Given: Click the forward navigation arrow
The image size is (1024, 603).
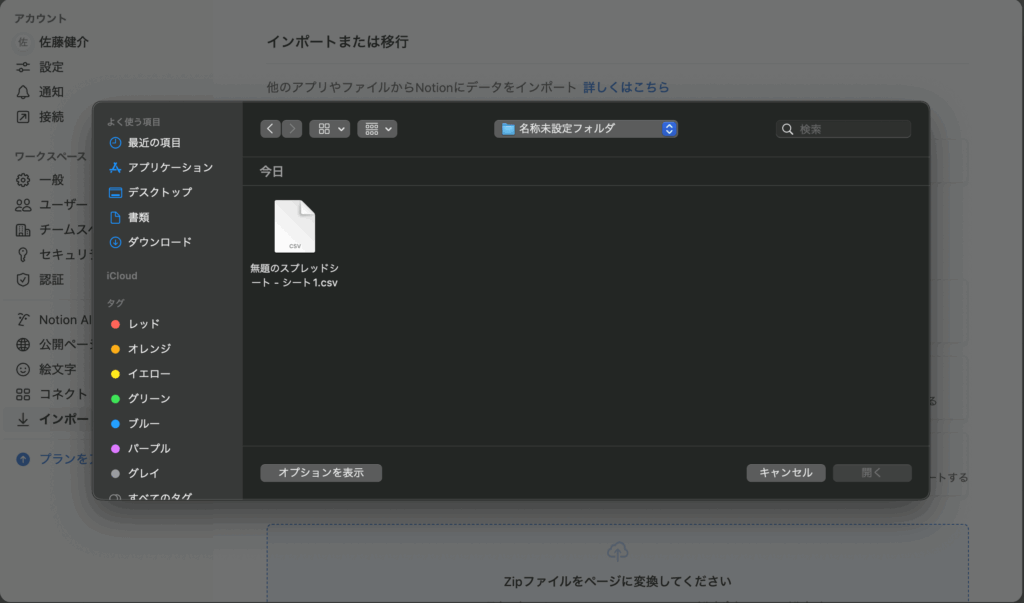Looking at the screenshot, I should [292, 129].
